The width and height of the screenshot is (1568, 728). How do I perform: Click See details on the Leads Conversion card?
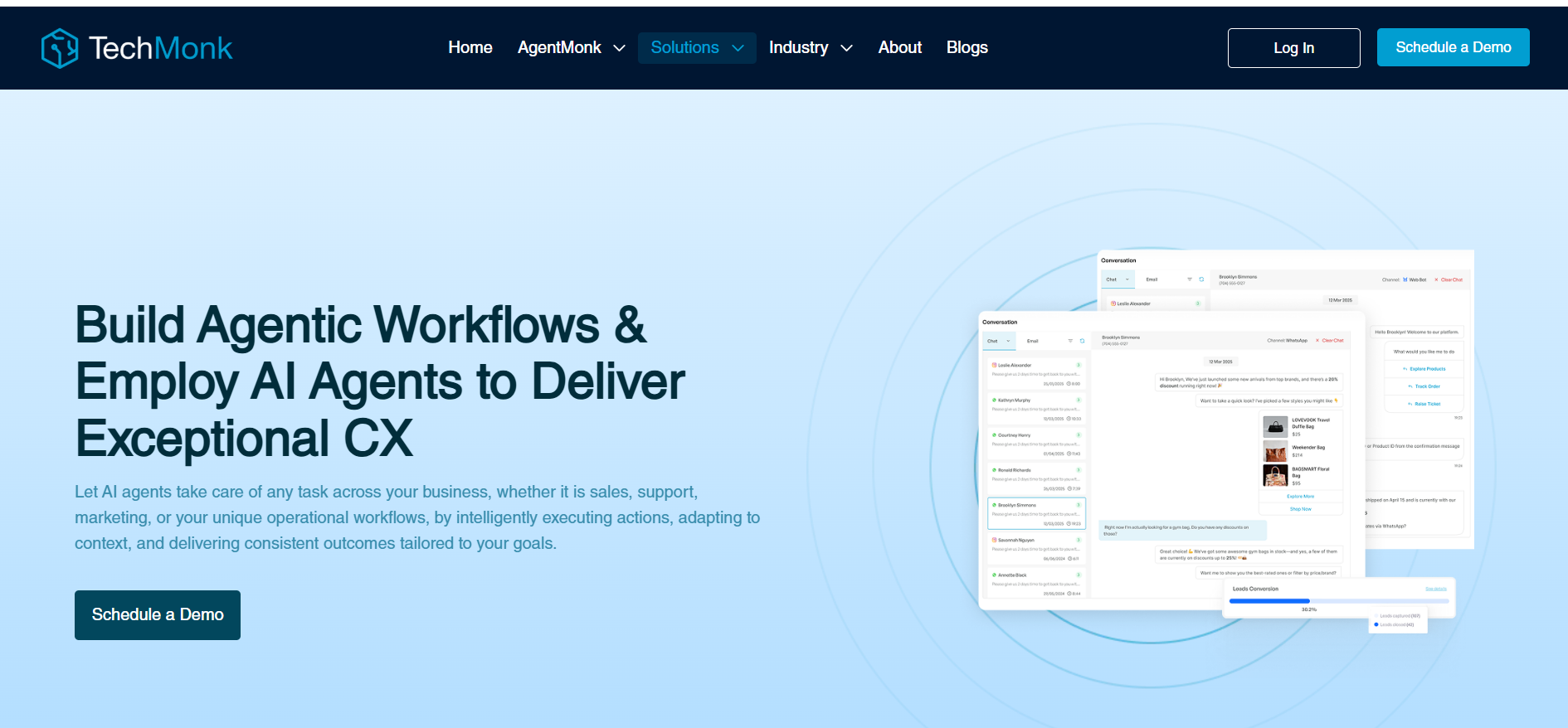1435,589
